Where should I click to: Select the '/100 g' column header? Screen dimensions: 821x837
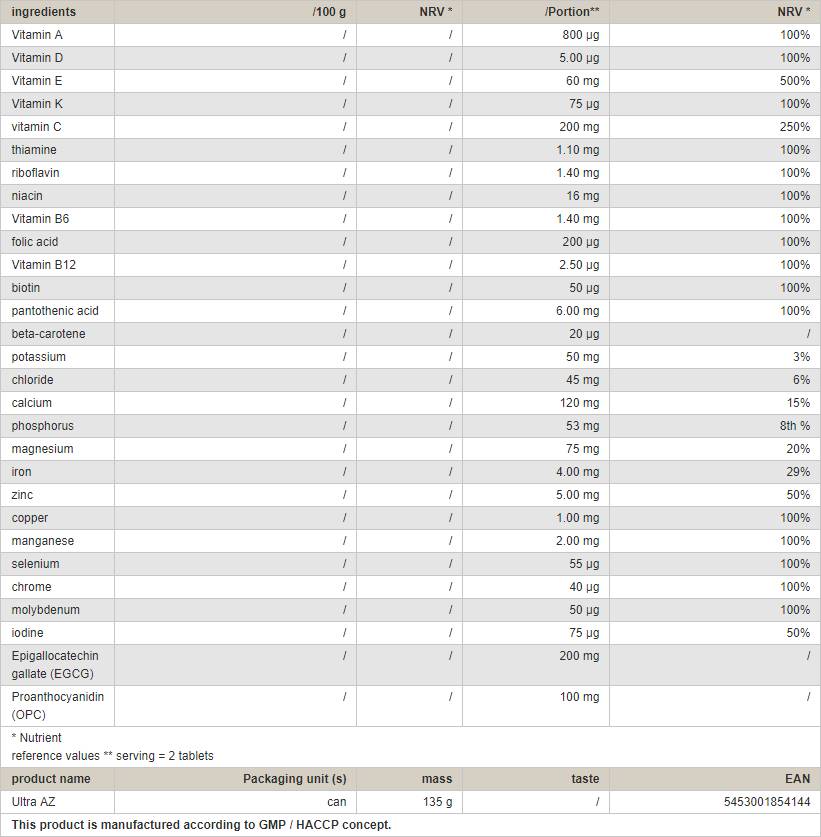329,12
